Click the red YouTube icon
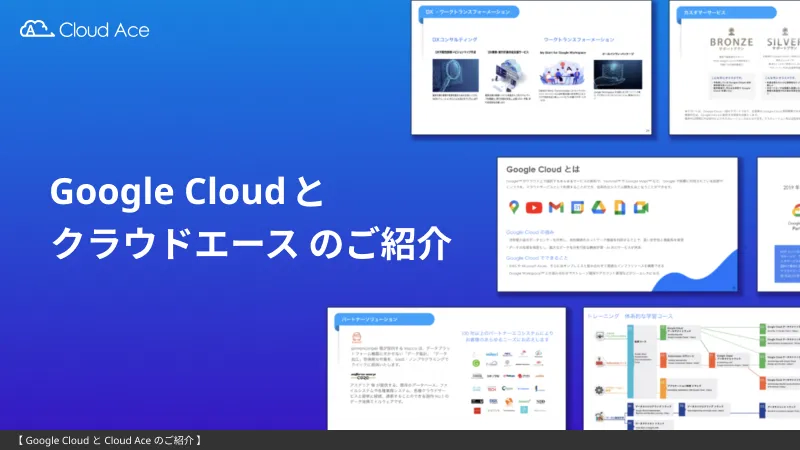The height and width of the screenshot is (450, 800). click(535, 207)
